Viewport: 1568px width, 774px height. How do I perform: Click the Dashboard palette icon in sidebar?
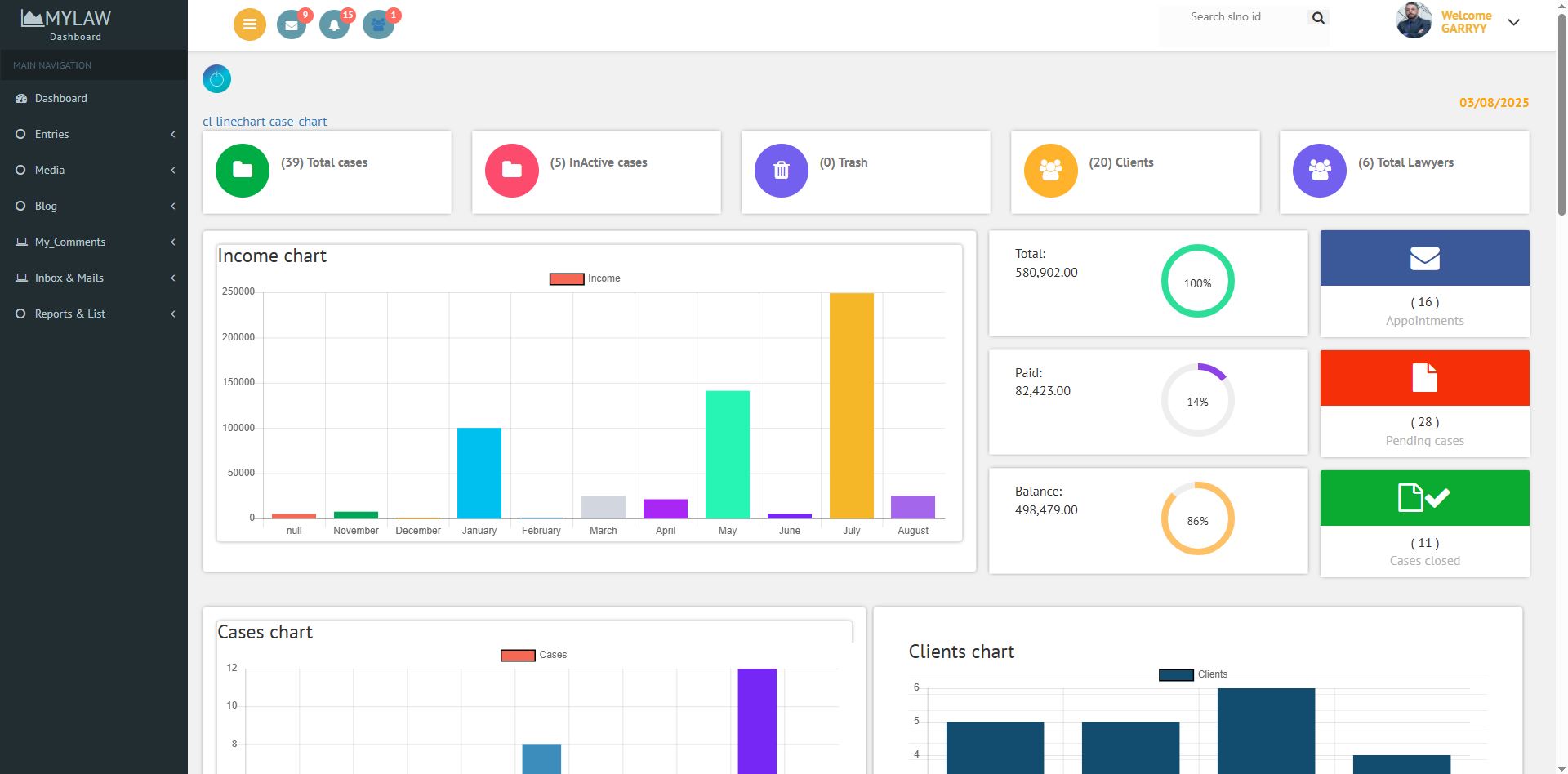[21, 98]
